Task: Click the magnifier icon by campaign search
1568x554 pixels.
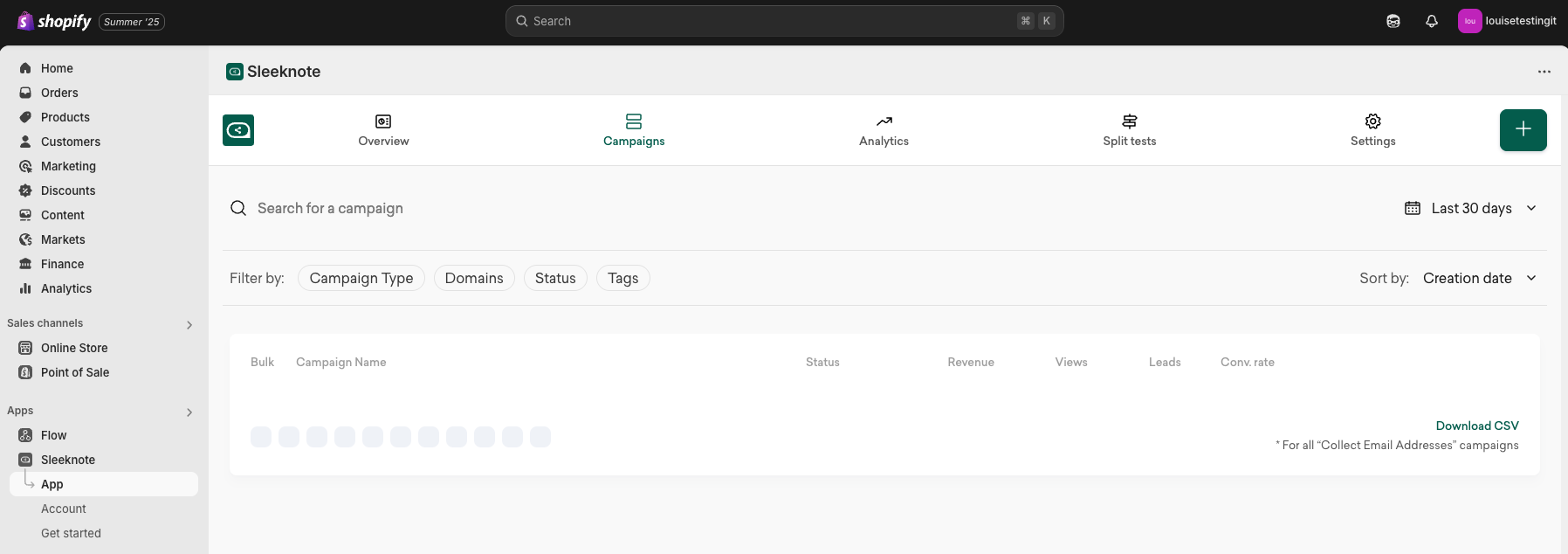Action: coord(238,208)
